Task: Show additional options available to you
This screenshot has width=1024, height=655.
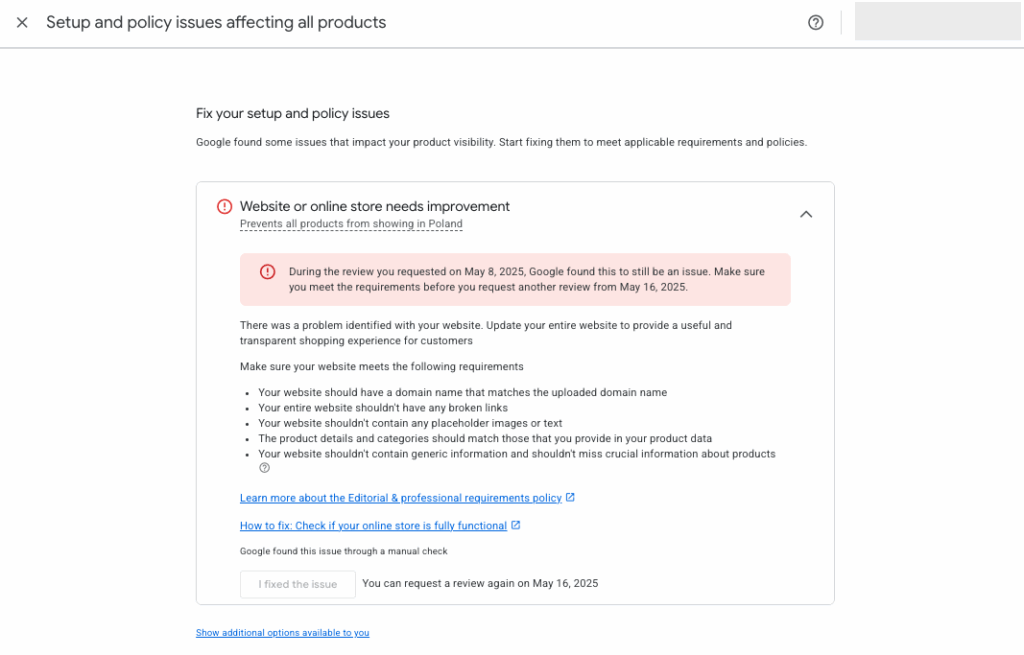Action: coord(282,633)
